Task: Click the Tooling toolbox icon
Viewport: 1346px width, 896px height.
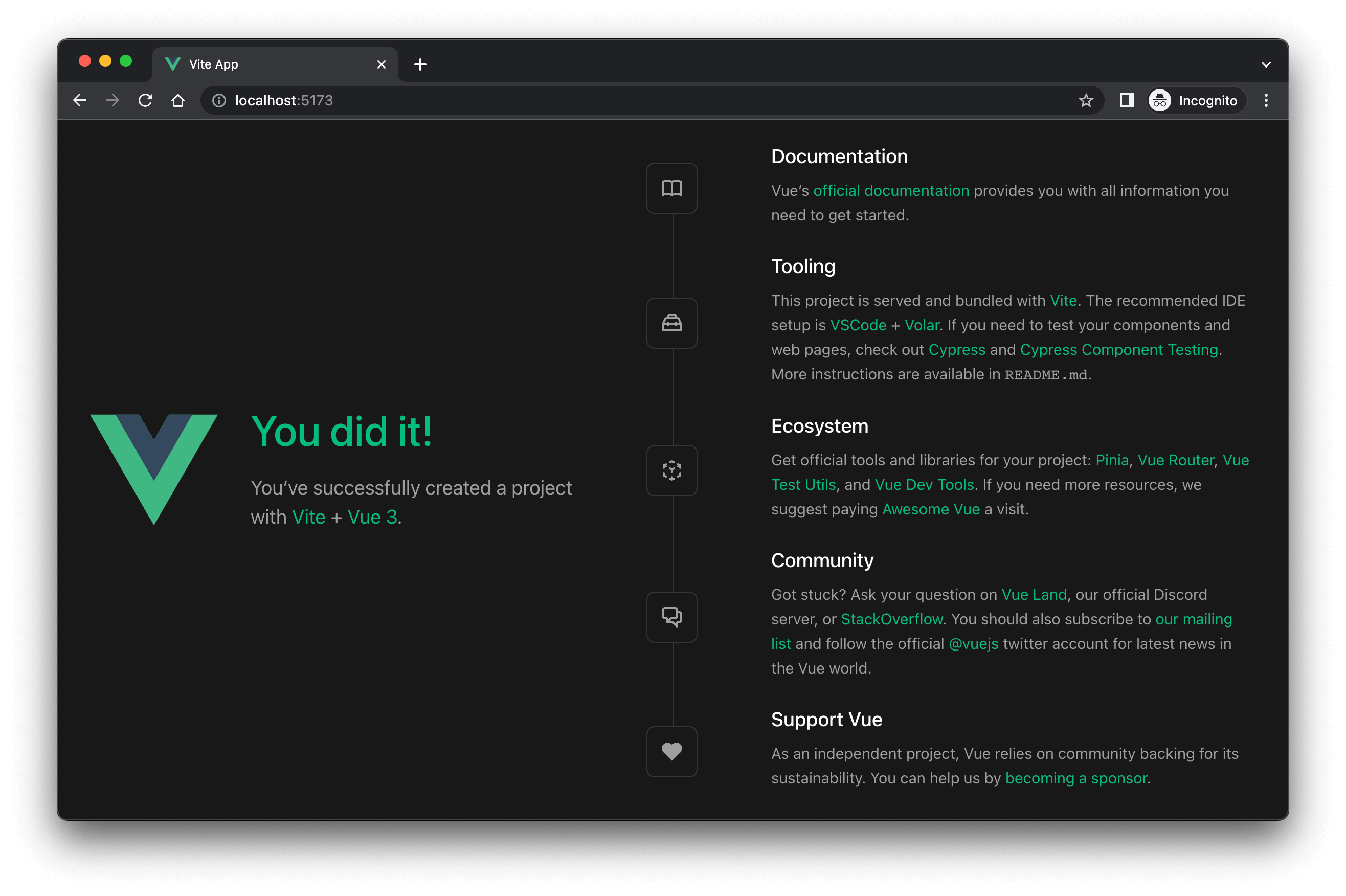Action: [x=671, y=323]
